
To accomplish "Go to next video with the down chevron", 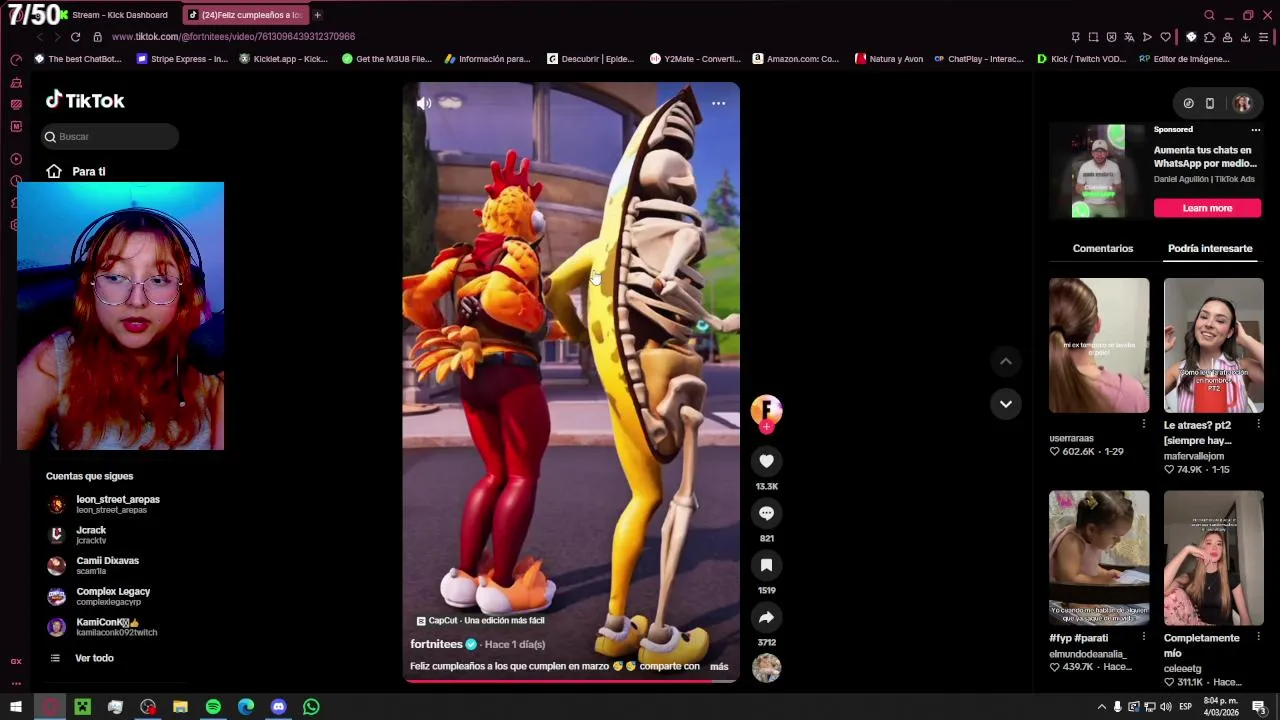I will pos(1006,404).
